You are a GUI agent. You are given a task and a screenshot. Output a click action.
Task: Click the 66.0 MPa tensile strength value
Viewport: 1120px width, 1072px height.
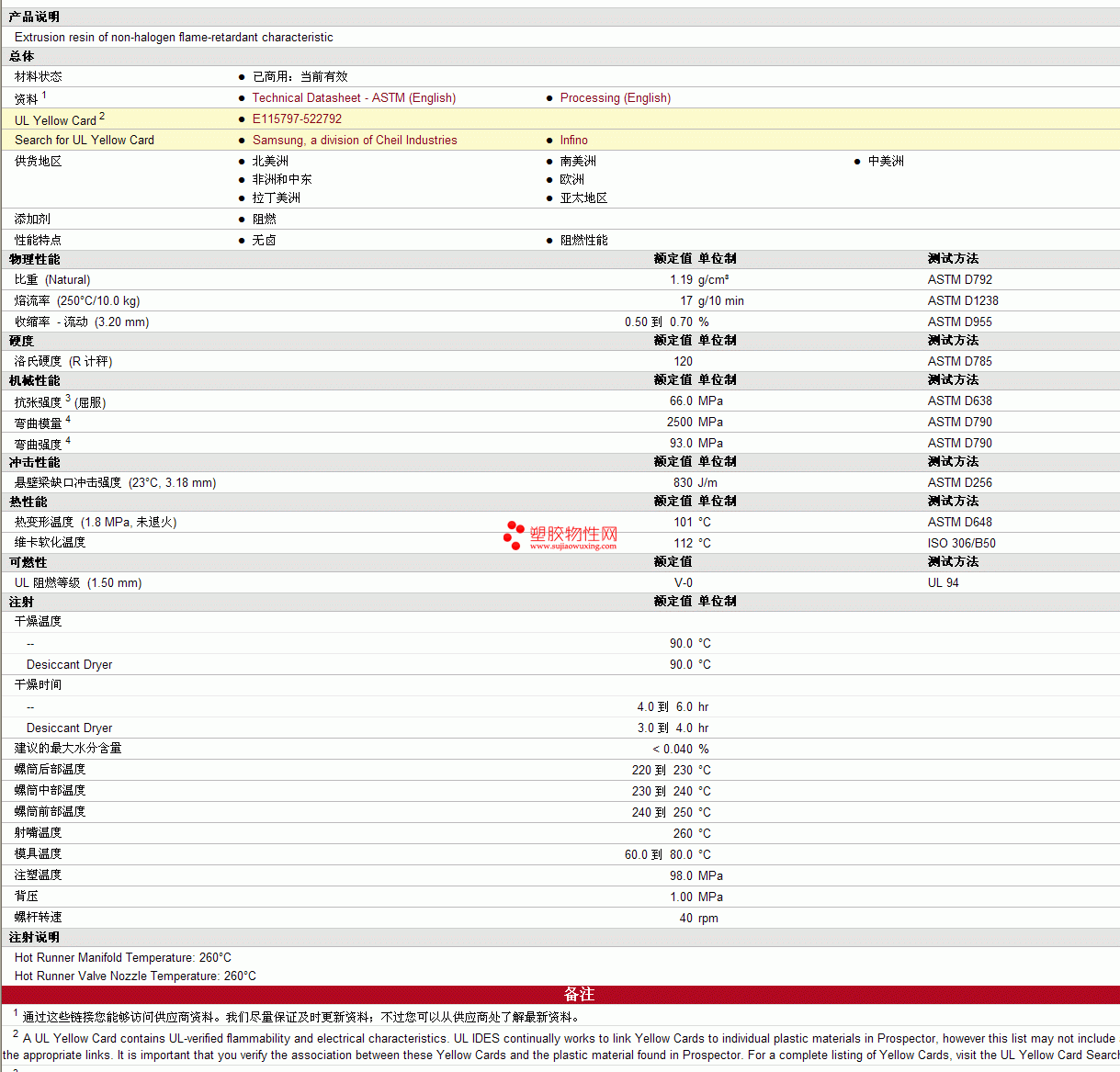coord(696,401)
